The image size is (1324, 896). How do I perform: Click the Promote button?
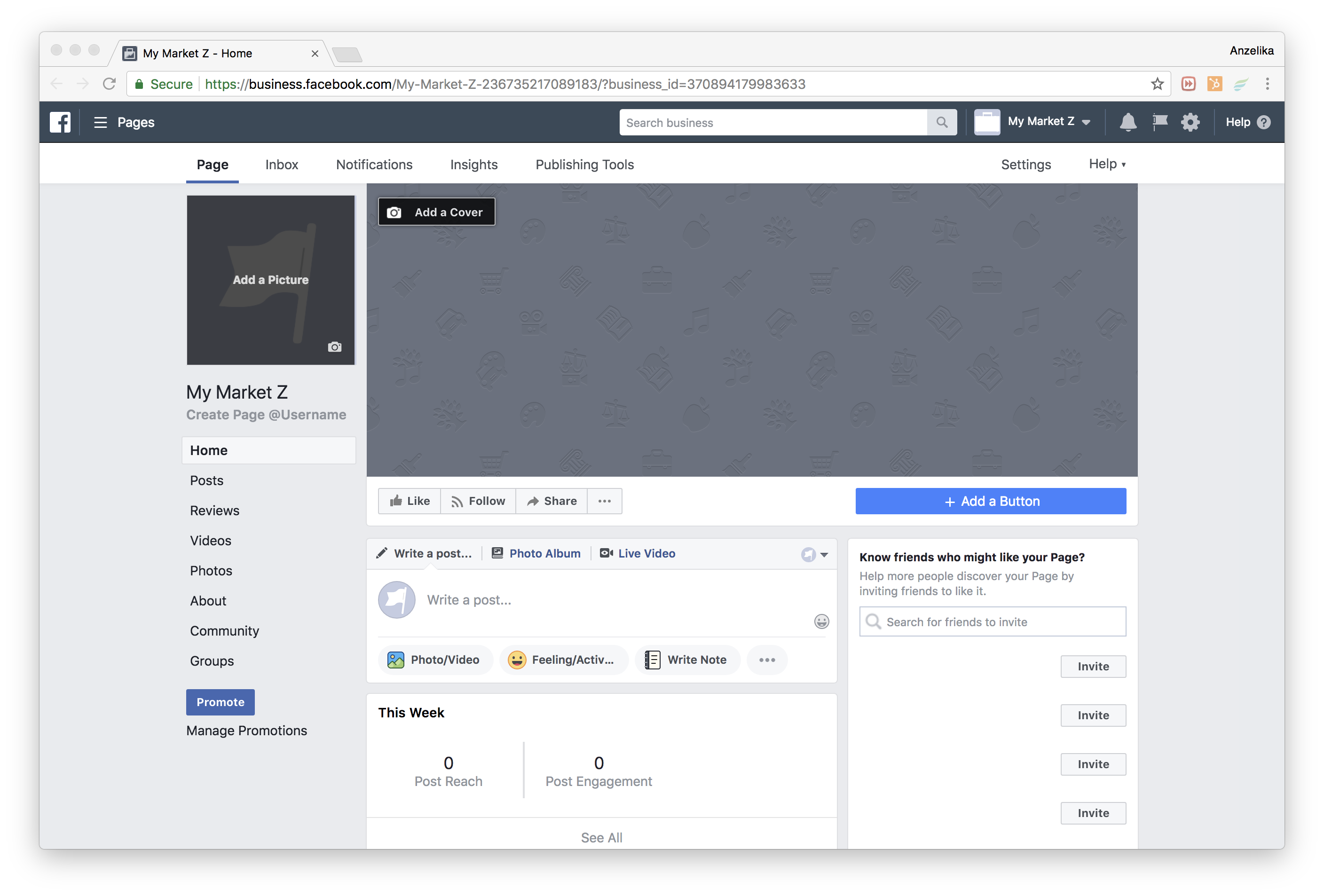coord(220,702)
